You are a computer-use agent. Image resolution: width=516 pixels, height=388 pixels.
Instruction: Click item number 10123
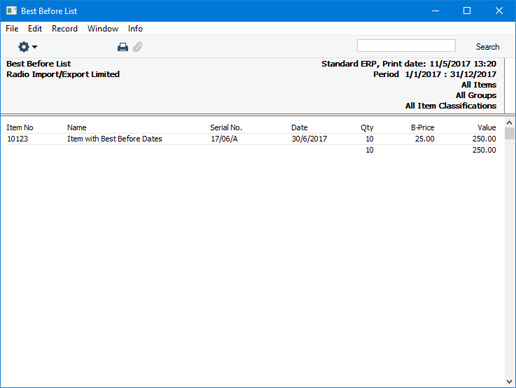coord(18,139)
